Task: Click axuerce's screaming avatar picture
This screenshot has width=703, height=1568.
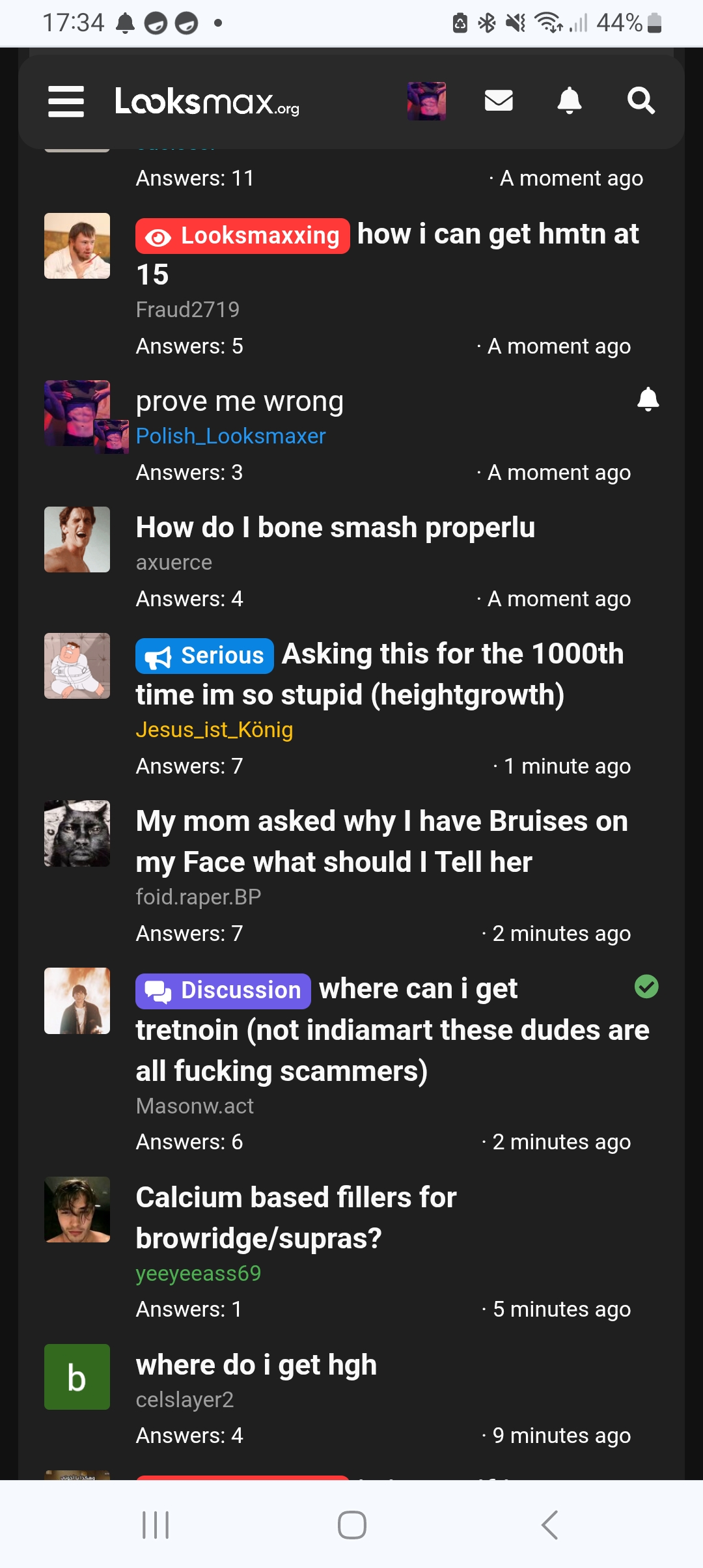Action: 76,539
